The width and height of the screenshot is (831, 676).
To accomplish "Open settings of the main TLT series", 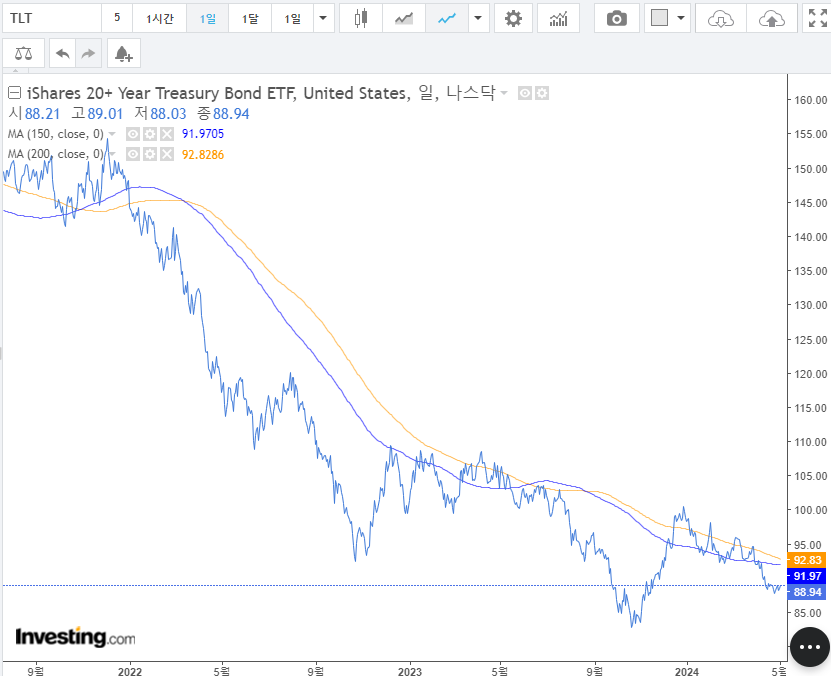I will (x=542, y=94).
